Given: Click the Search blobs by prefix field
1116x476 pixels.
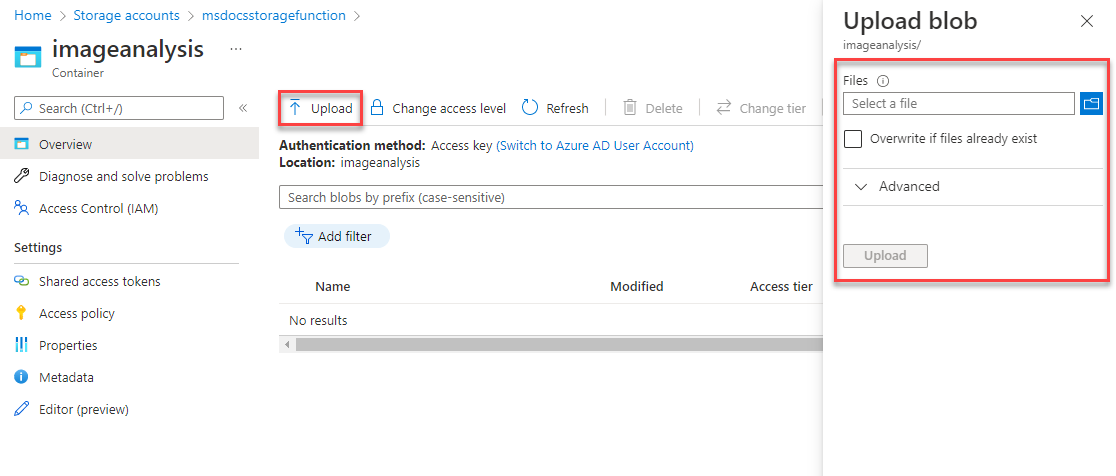Looking at the screenshot, I should [550, 197].
